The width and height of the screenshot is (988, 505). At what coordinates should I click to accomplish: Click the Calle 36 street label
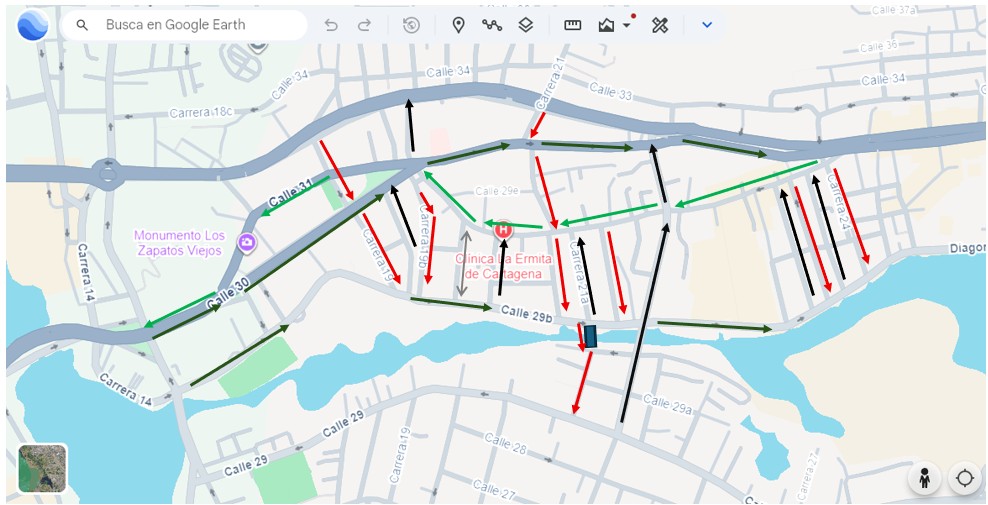[x=879, y=46]
